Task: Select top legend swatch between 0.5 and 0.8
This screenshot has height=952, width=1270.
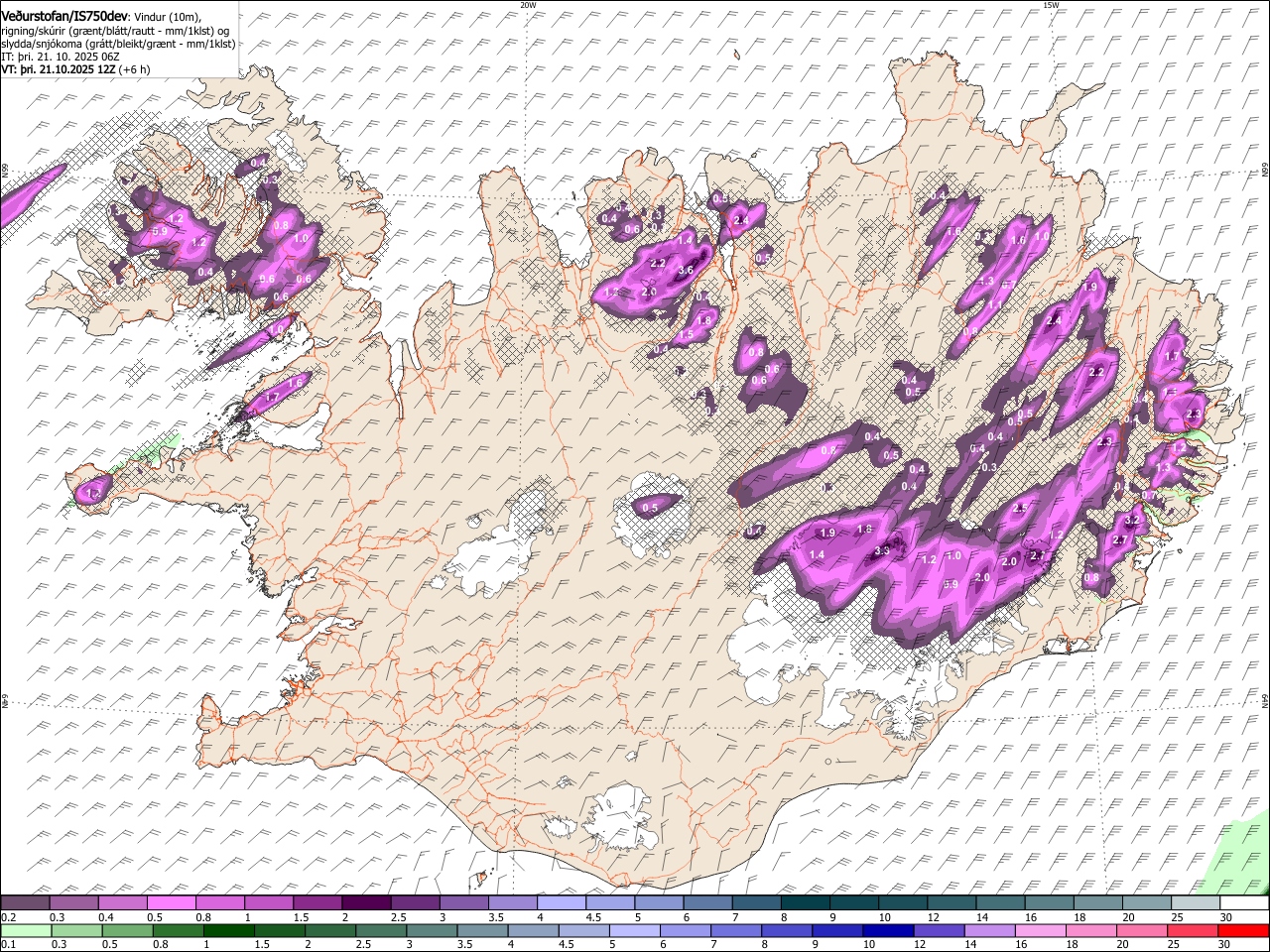Action: [172, 903]
